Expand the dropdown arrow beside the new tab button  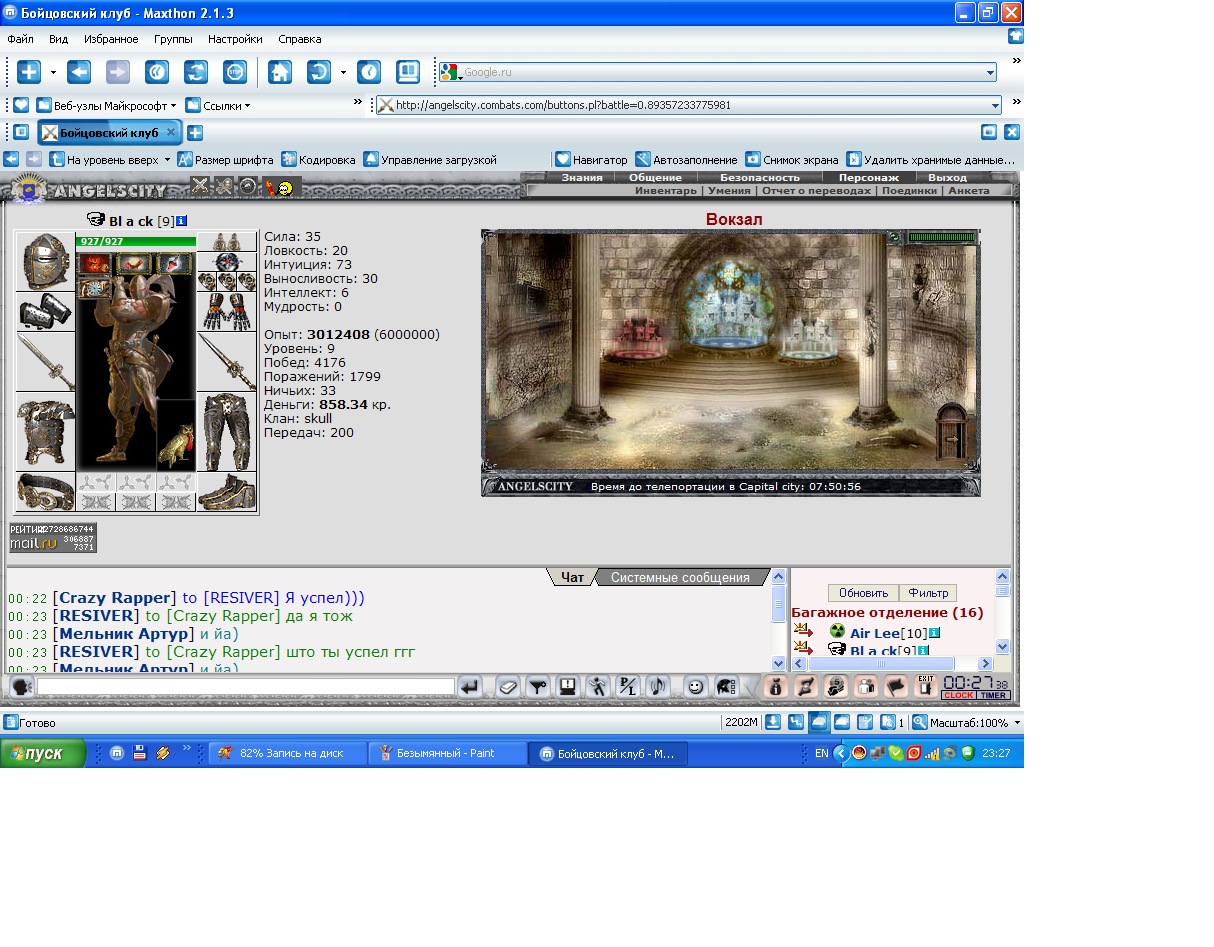click(x=53, y=72)
